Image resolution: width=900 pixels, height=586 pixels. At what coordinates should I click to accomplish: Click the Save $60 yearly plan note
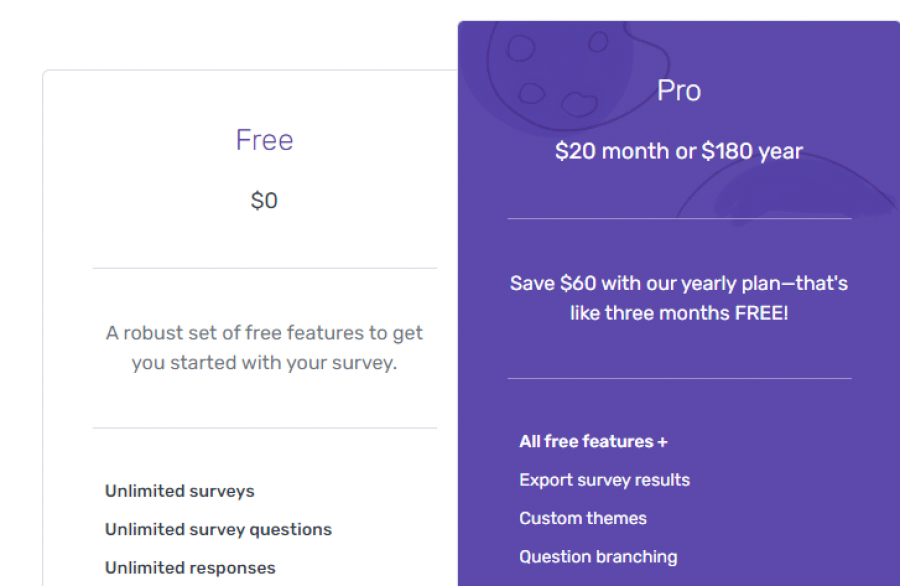[679, 298]
